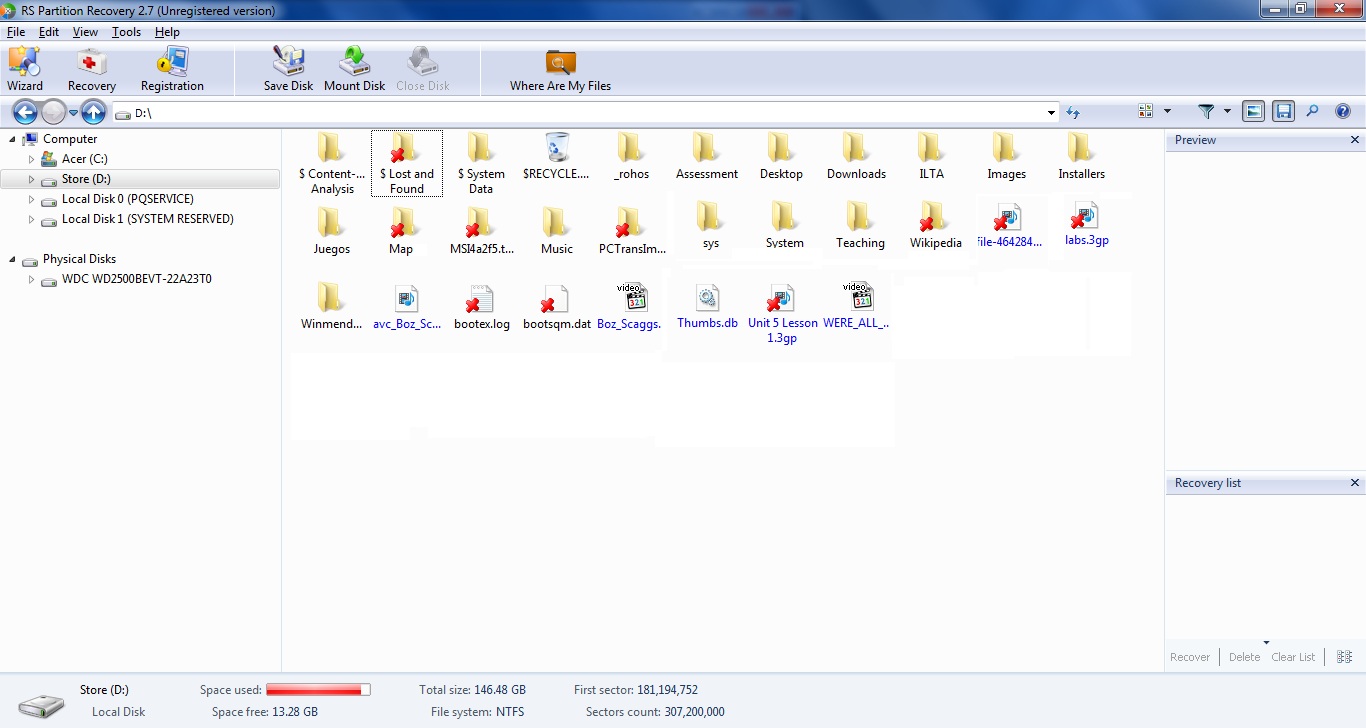Screen dimensions: 1366x728
Task: Open the filter dropdown arrow
Action: tap(1227, 112)
